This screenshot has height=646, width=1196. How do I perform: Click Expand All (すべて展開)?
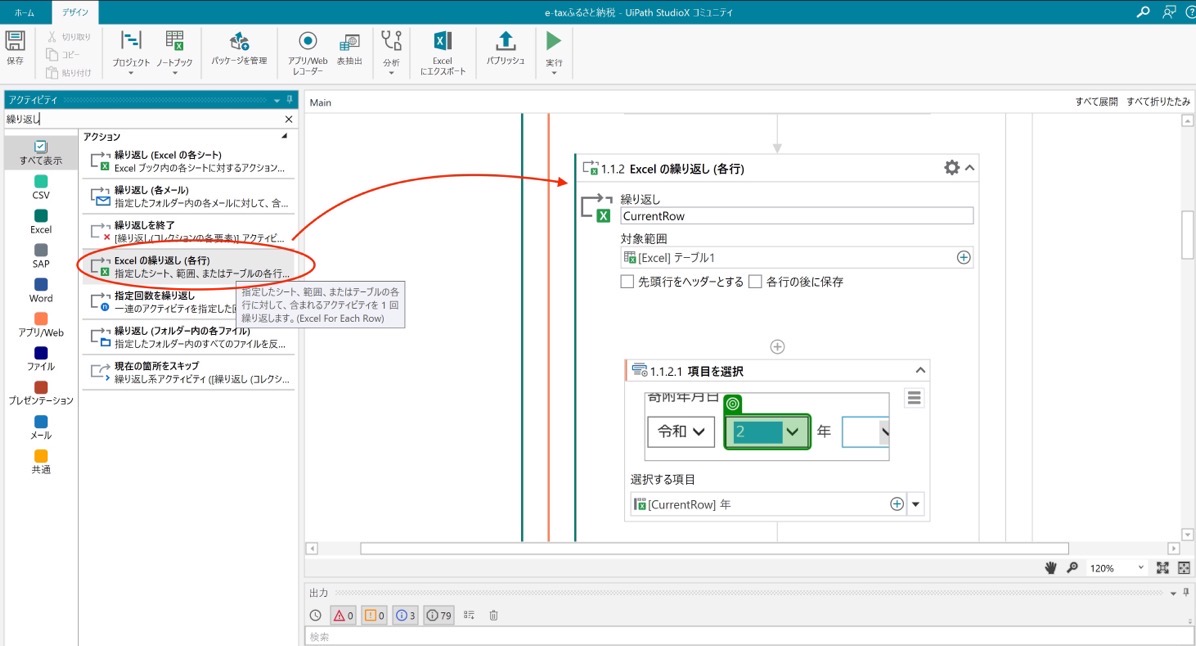pos(1096,101)
